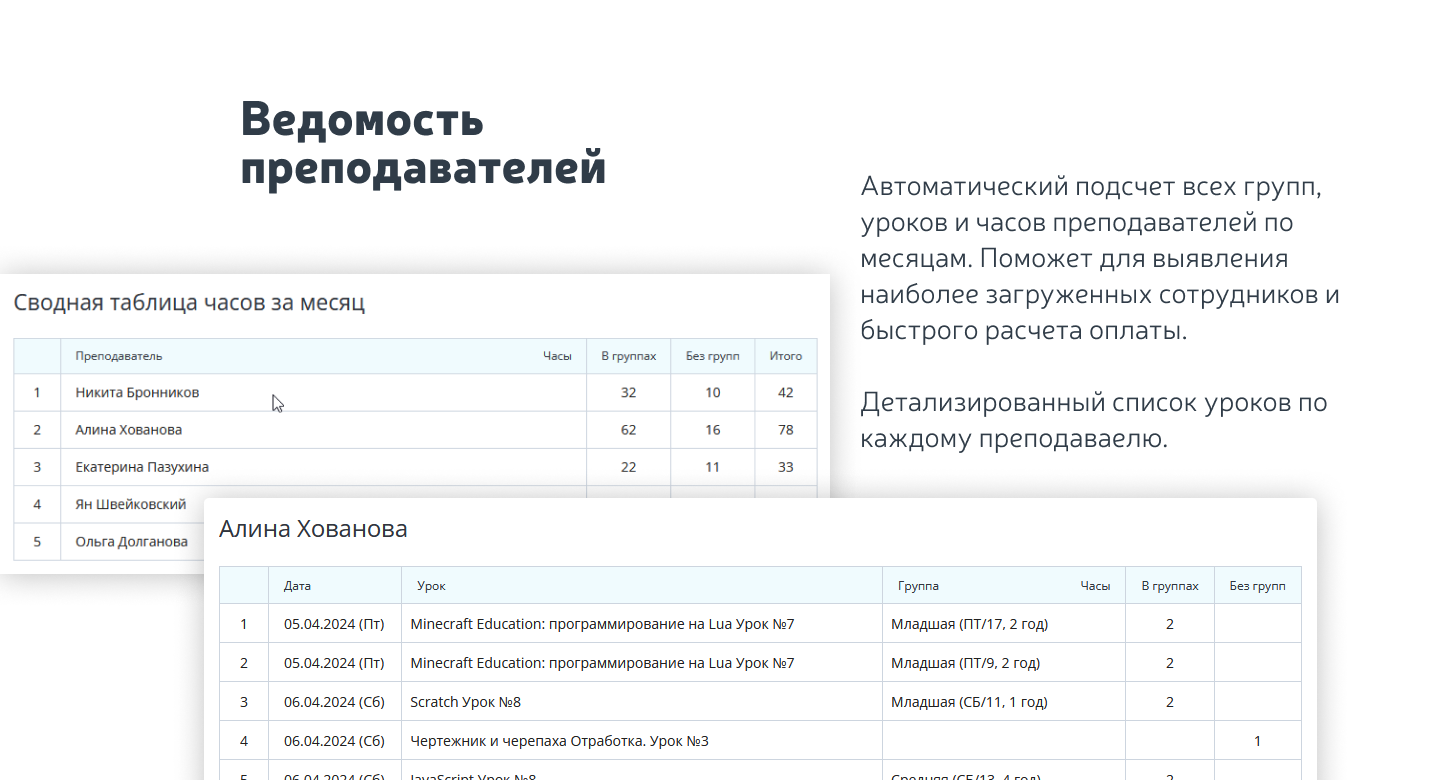Image resolution: width=1440 pixels, height=780 pixels.
Task: Click "Дата" column header in the detail table
Action: click(297, 586)
